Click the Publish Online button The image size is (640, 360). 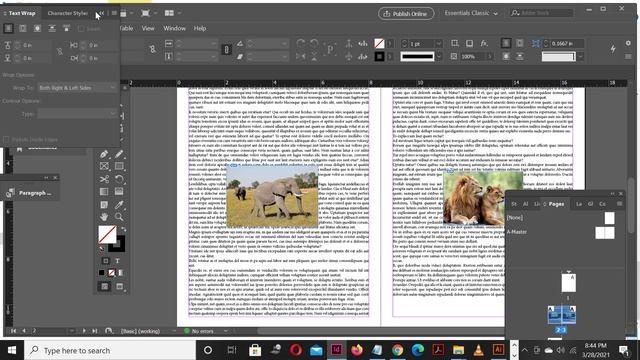click(405, 13)
